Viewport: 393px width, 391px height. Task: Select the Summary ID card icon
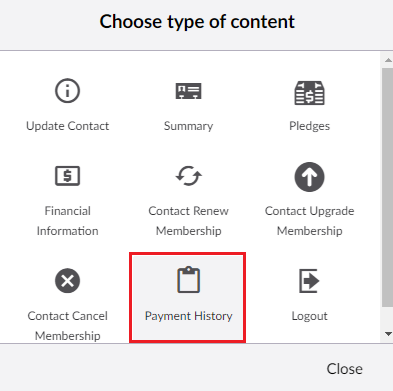coord(189,91)
